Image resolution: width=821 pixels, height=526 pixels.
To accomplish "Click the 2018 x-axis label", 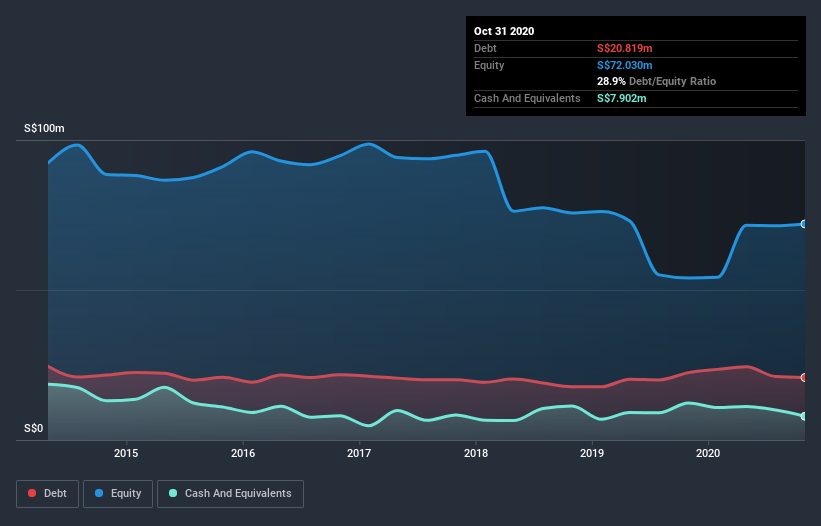I will 476,453.
